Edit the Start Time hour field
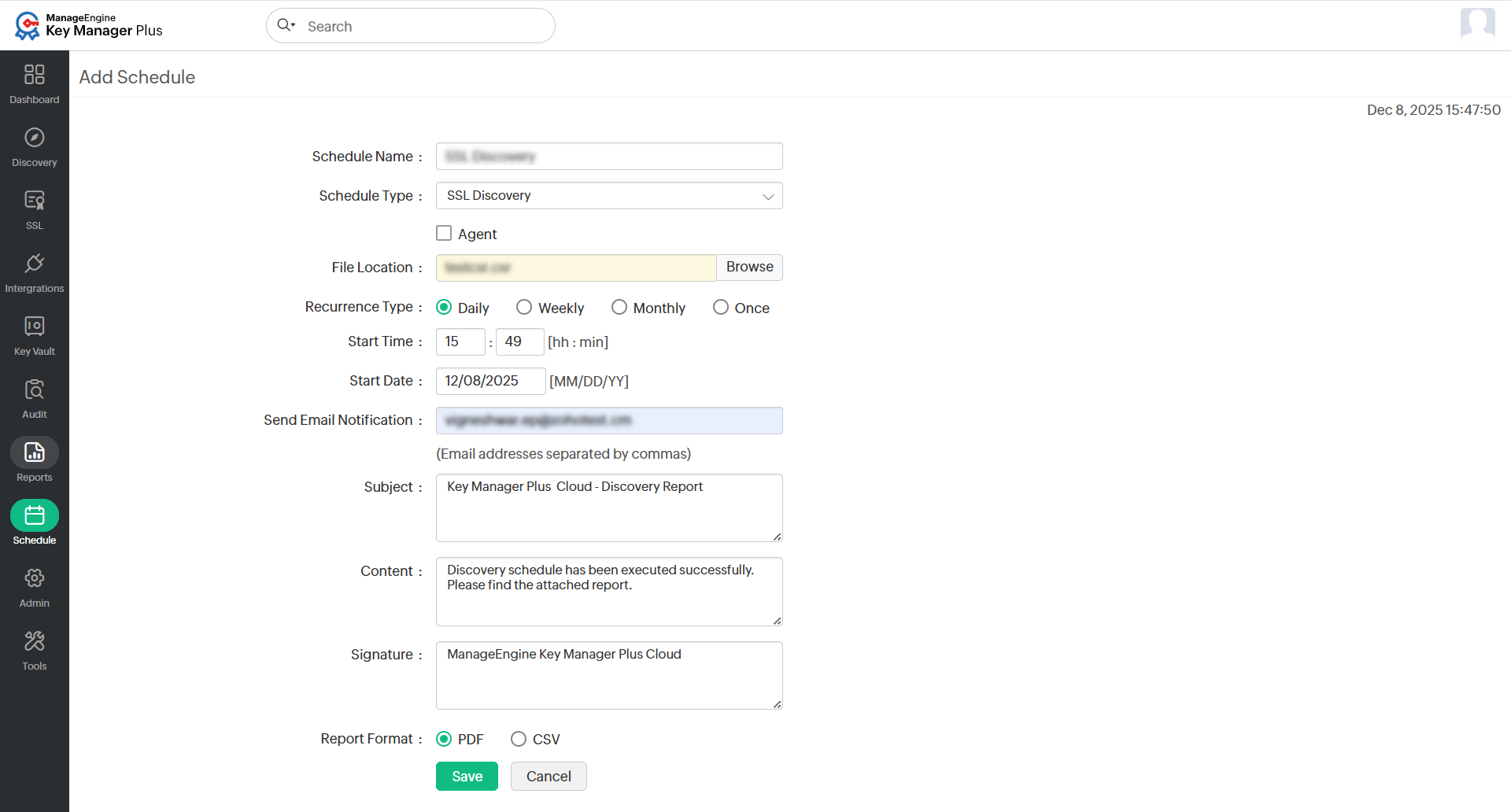Viewport: 1511px width, 812px height. 460,341
